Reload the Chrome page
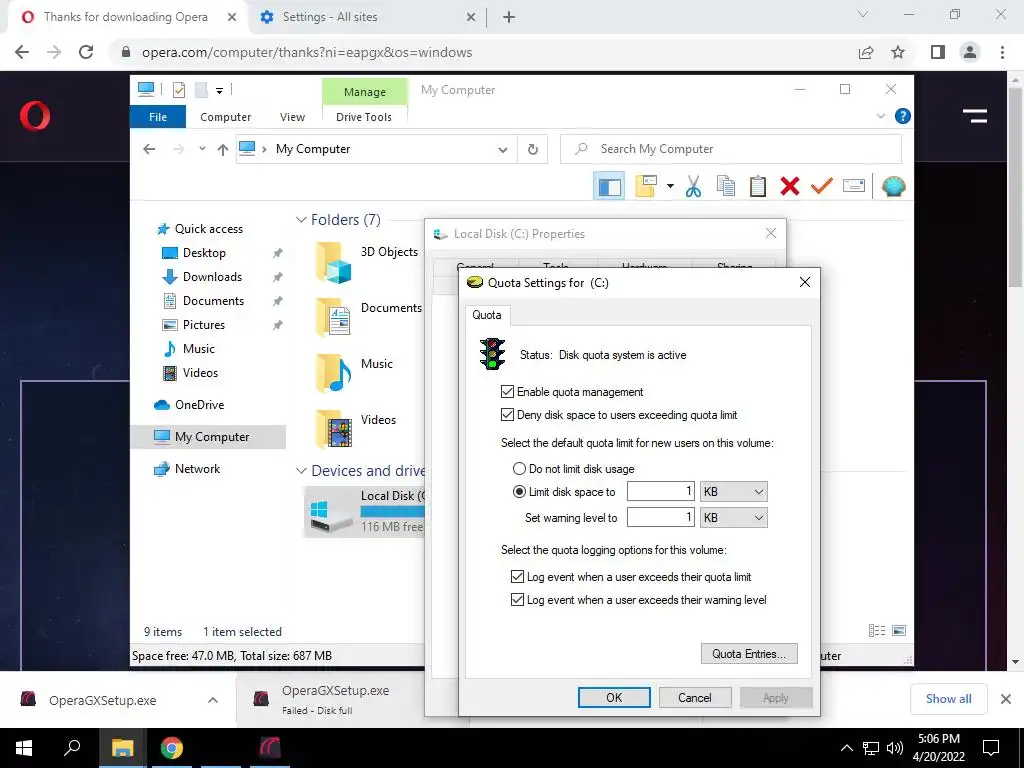Image resolution: width=1024 pixels, height=768 pixels. pyautogui.click(x=86, y=52)
